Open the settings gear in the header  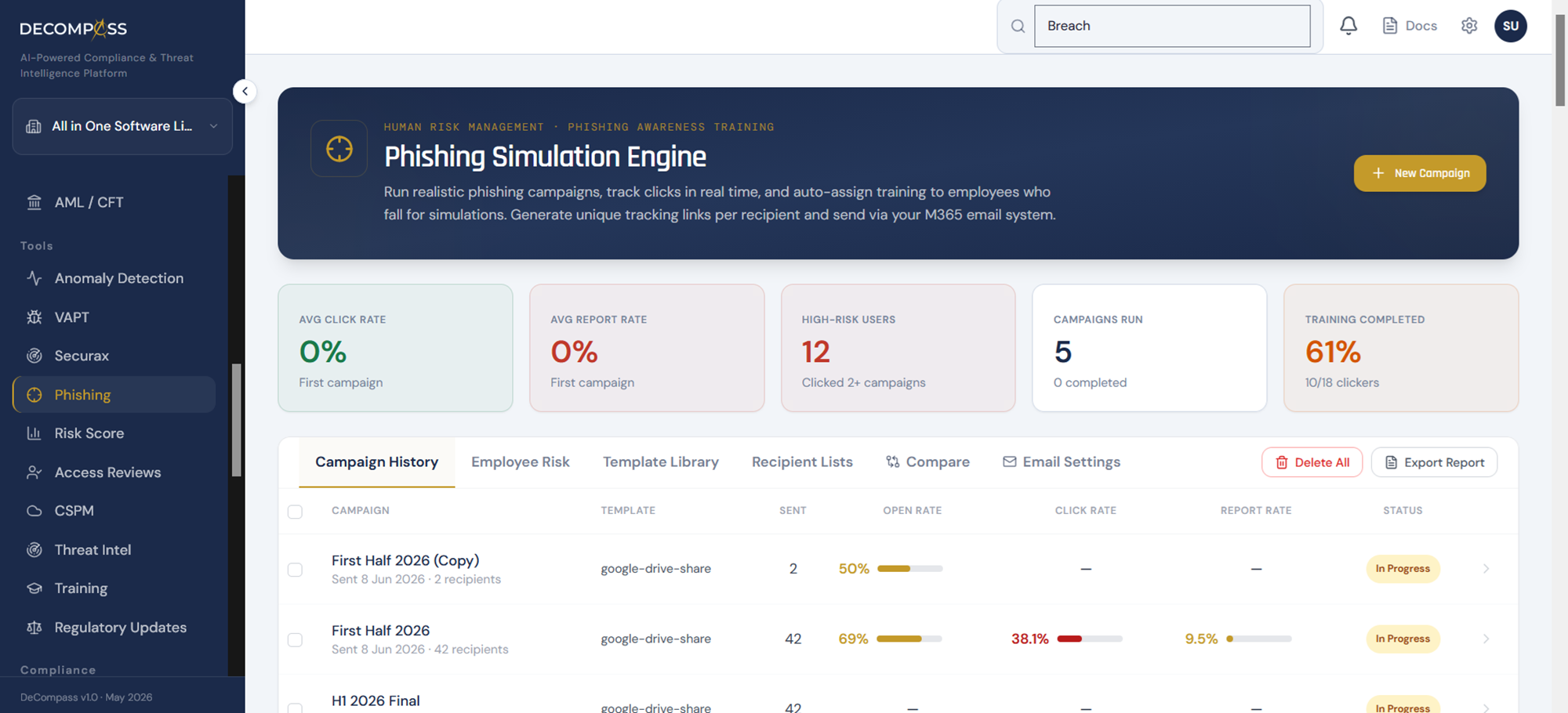tap(1469, 26)
